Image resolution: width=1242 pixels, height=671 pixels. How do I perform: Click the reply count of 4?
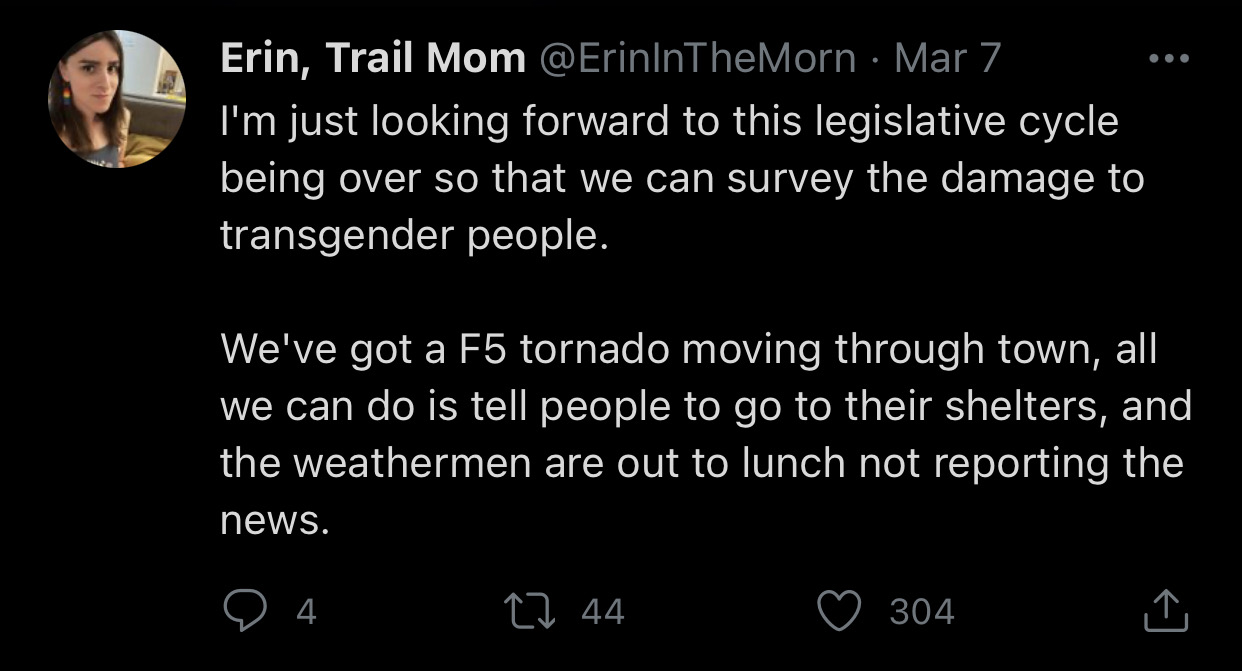pos(307,611)
